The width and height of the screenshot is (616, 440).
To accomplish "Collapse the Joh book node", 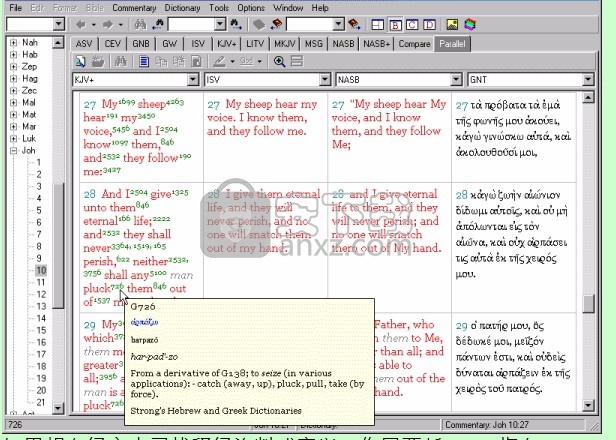I will [x=13, y=150].
